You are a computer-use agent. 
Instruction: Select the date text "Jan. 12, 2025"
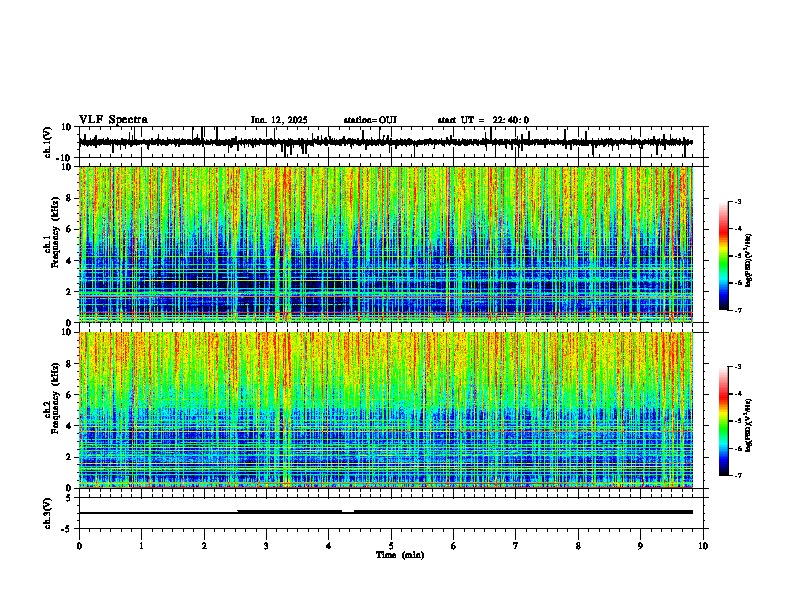point(279,120)
